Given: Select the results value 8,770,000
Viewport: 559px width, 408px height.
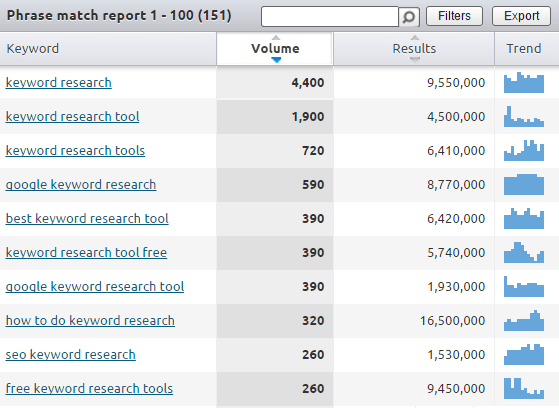Looking at the screenshot, I should pos(456,185).
